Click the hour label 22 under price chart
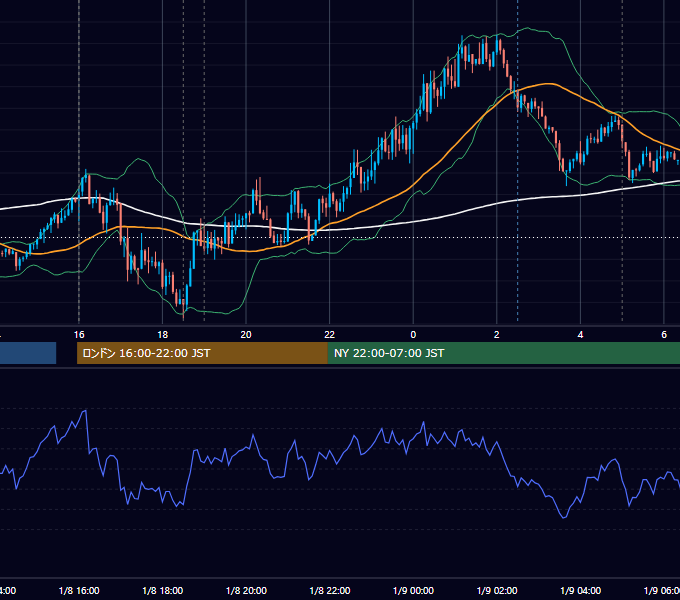 click(330, 335)
